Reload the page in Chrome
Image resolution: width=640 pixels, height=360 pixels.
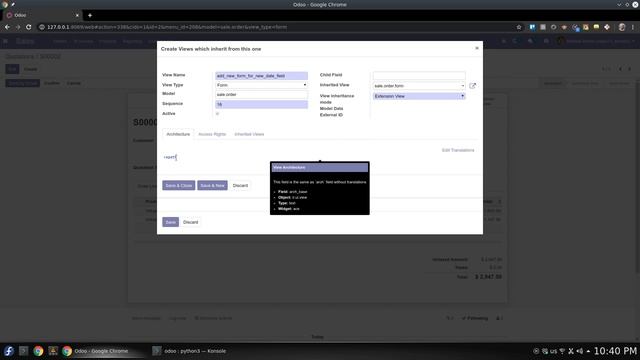coord(29,27)
